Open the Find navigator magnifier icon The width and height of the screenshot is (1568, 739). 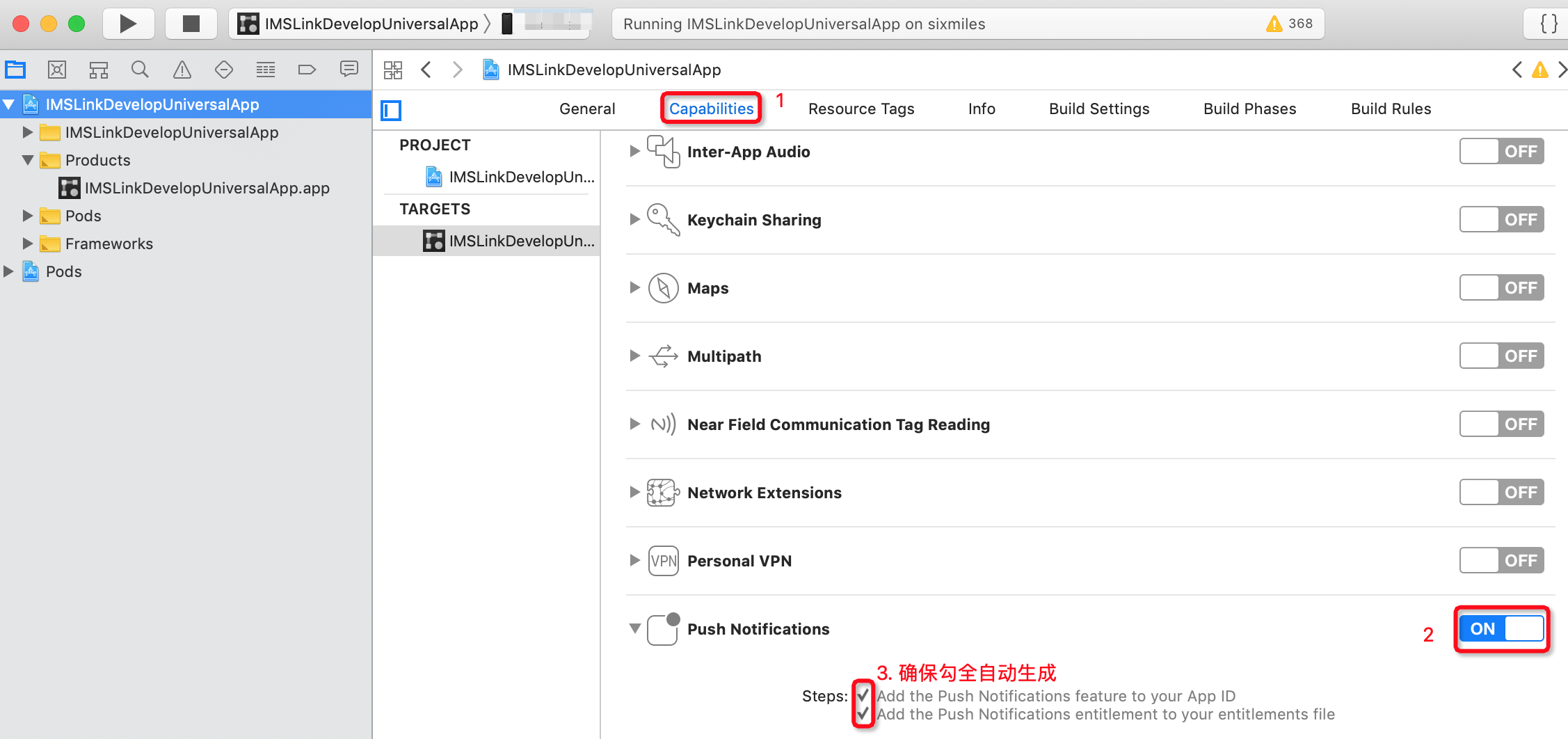pos(140,70)
